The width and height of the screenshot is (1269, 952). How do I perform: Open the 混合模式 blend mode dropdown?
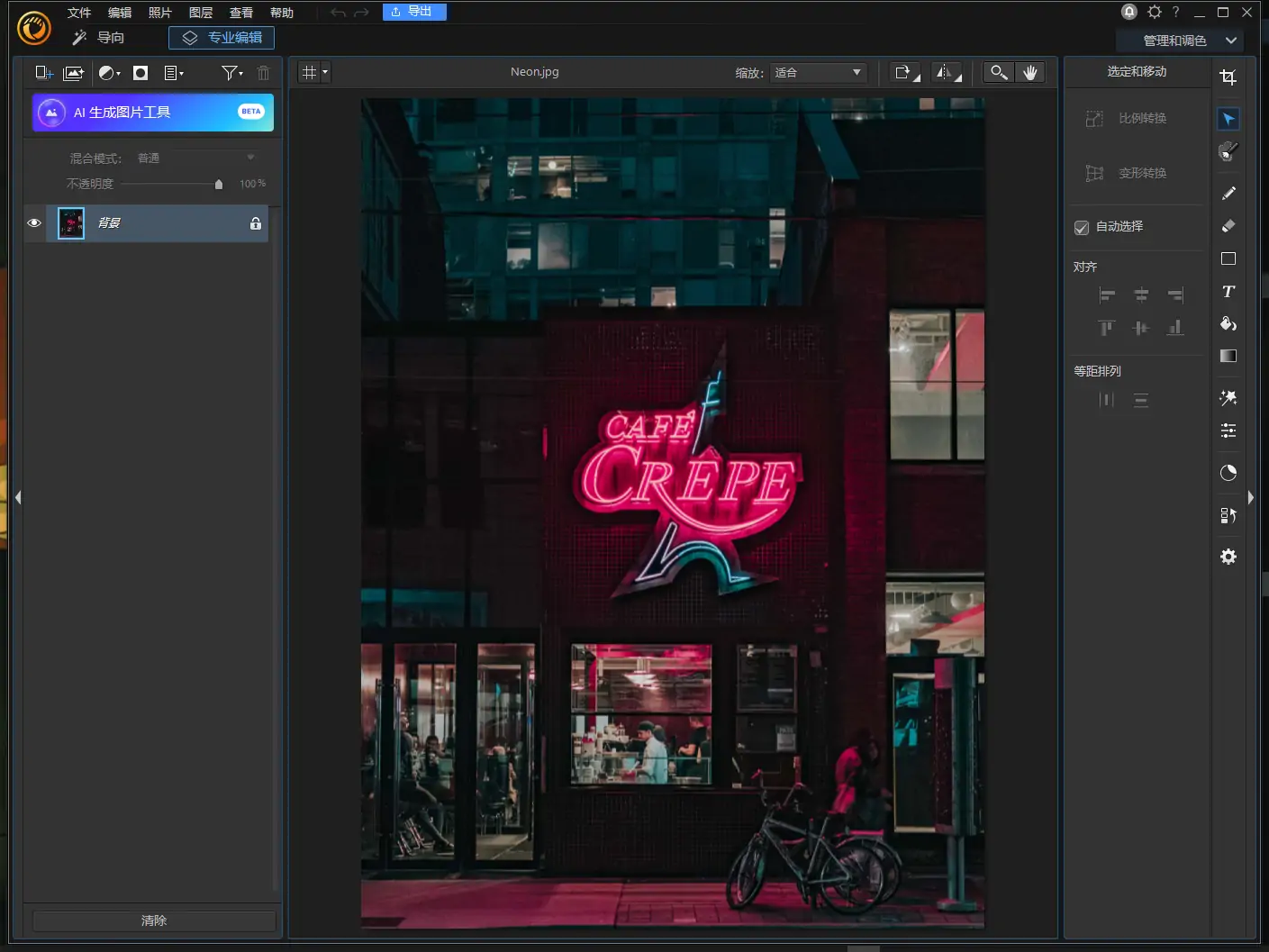pos(195,159)
